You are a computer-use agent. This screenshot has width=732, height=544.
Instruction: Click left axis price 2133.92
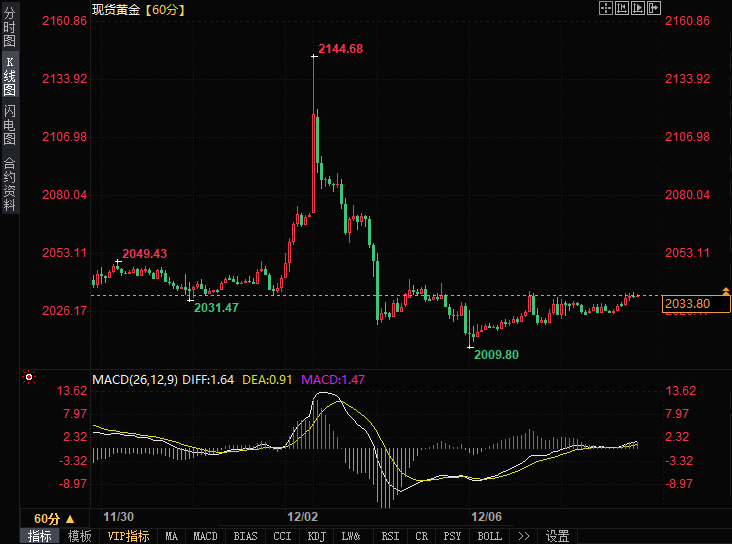coord(64,78)
